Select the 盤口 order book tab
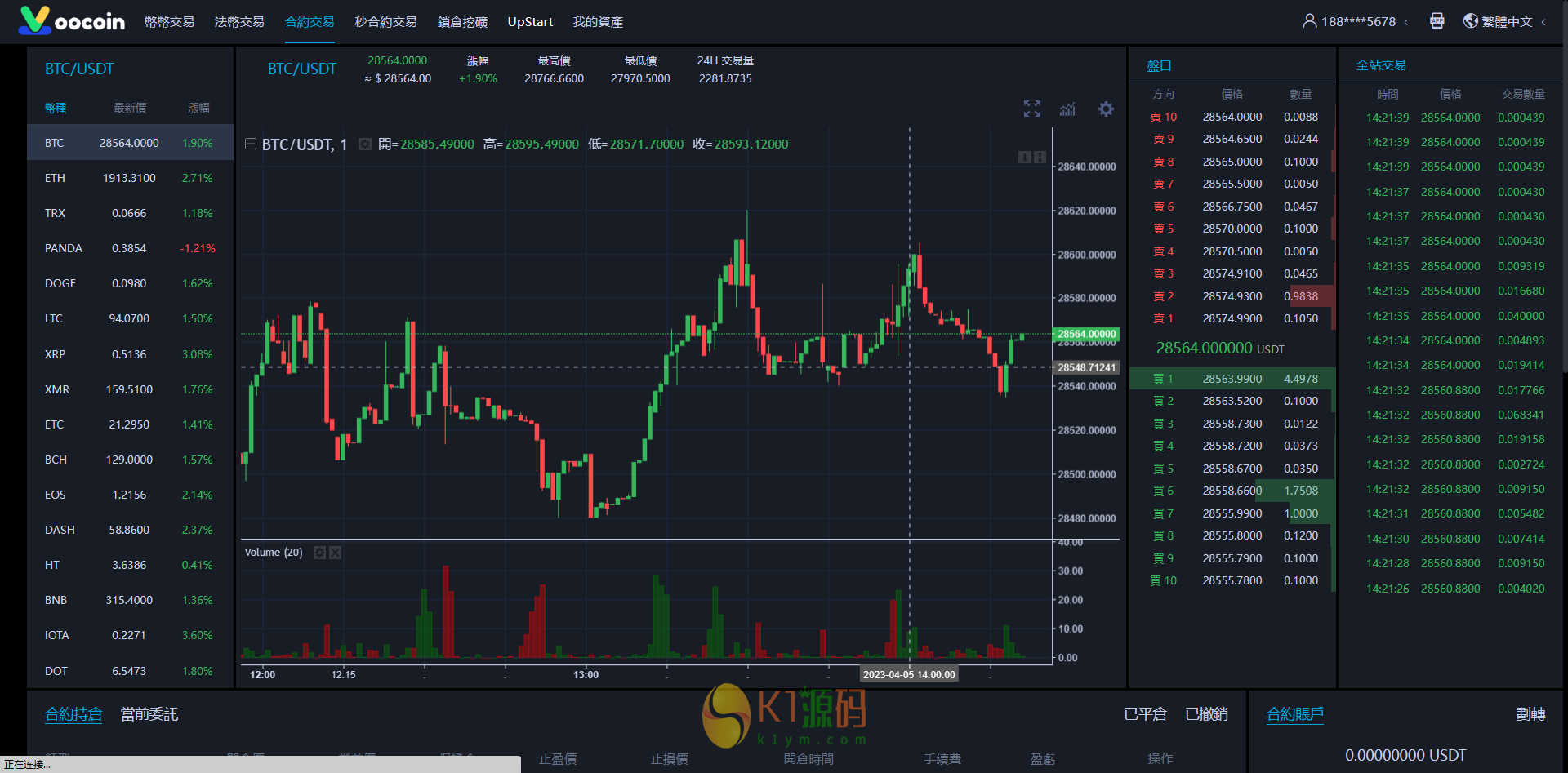The image size is (1568, 773). (1159, 66)
